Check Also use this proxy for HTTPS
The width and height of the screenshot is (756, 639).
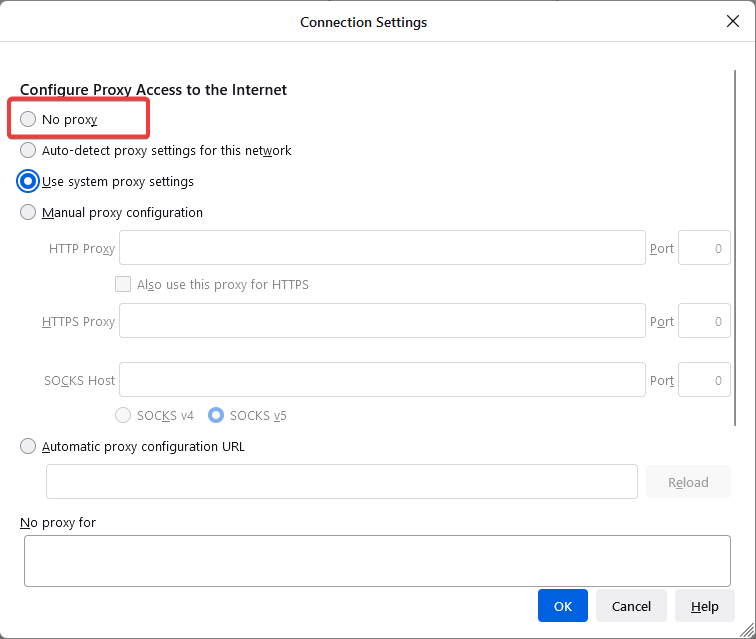(123, 284)
